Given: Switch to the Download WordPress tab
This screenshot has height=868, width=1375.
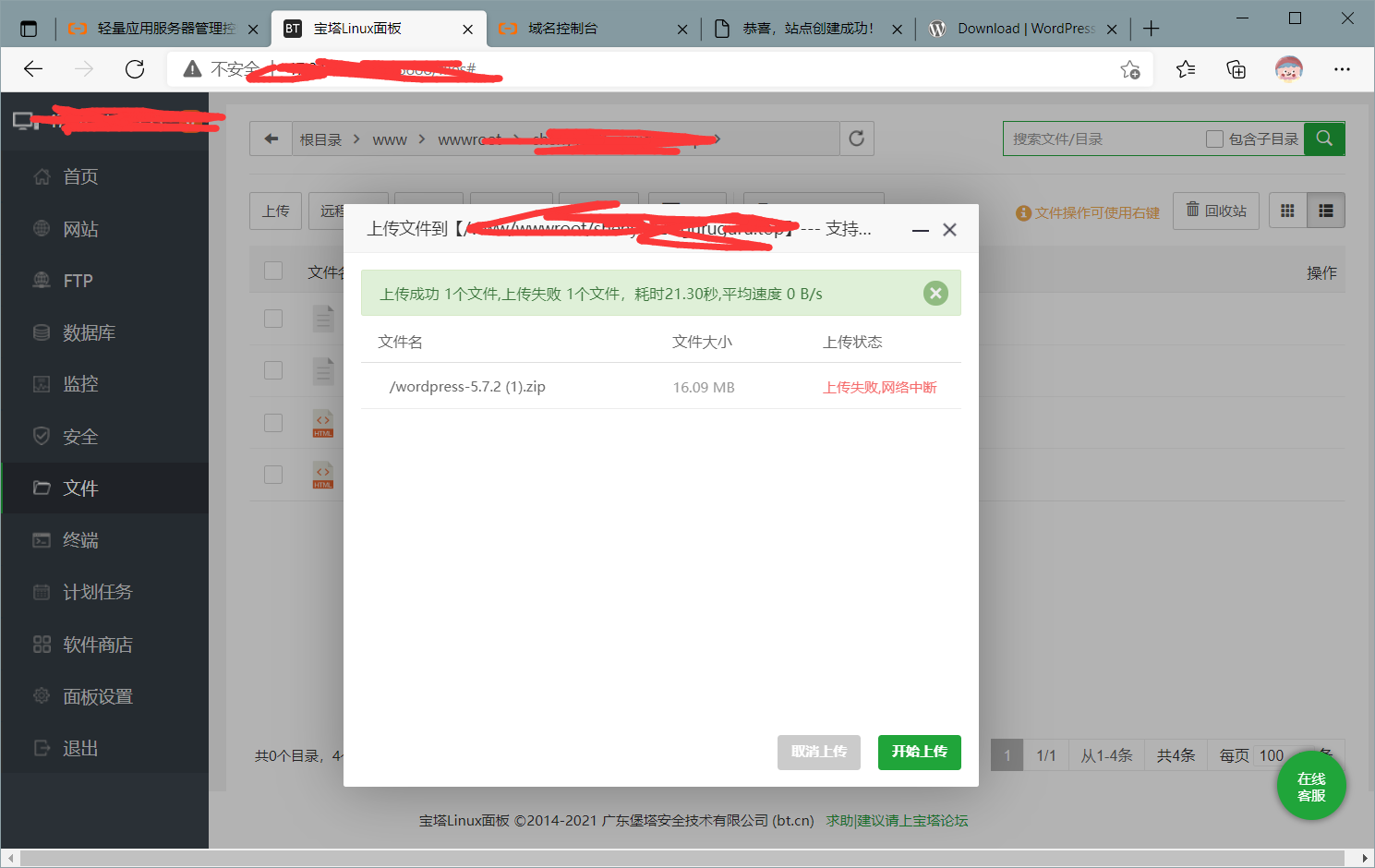Looking at the screenshot, I should 1023,29.
